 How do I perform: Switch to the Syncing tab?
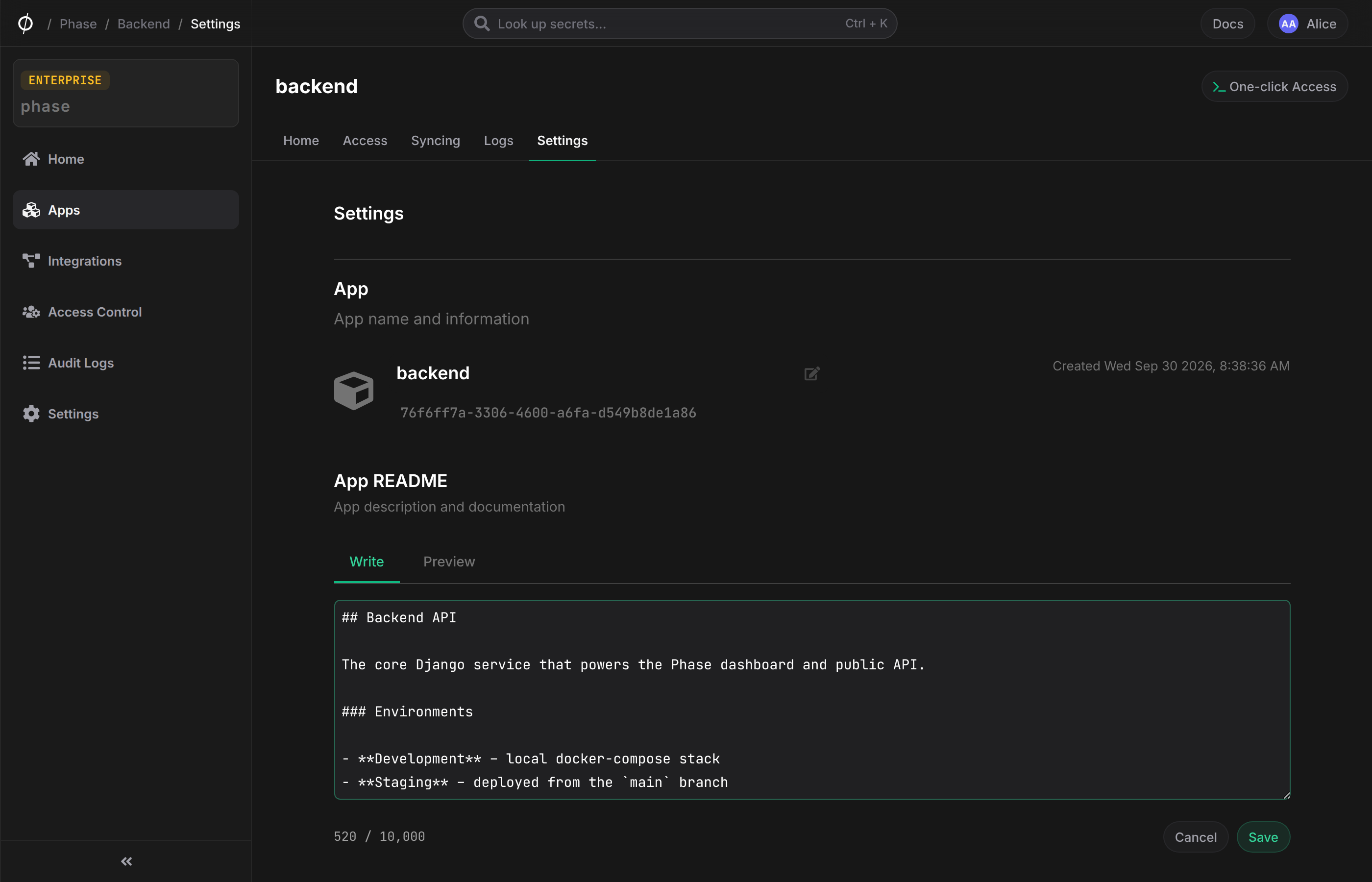(x=435, y=140)
